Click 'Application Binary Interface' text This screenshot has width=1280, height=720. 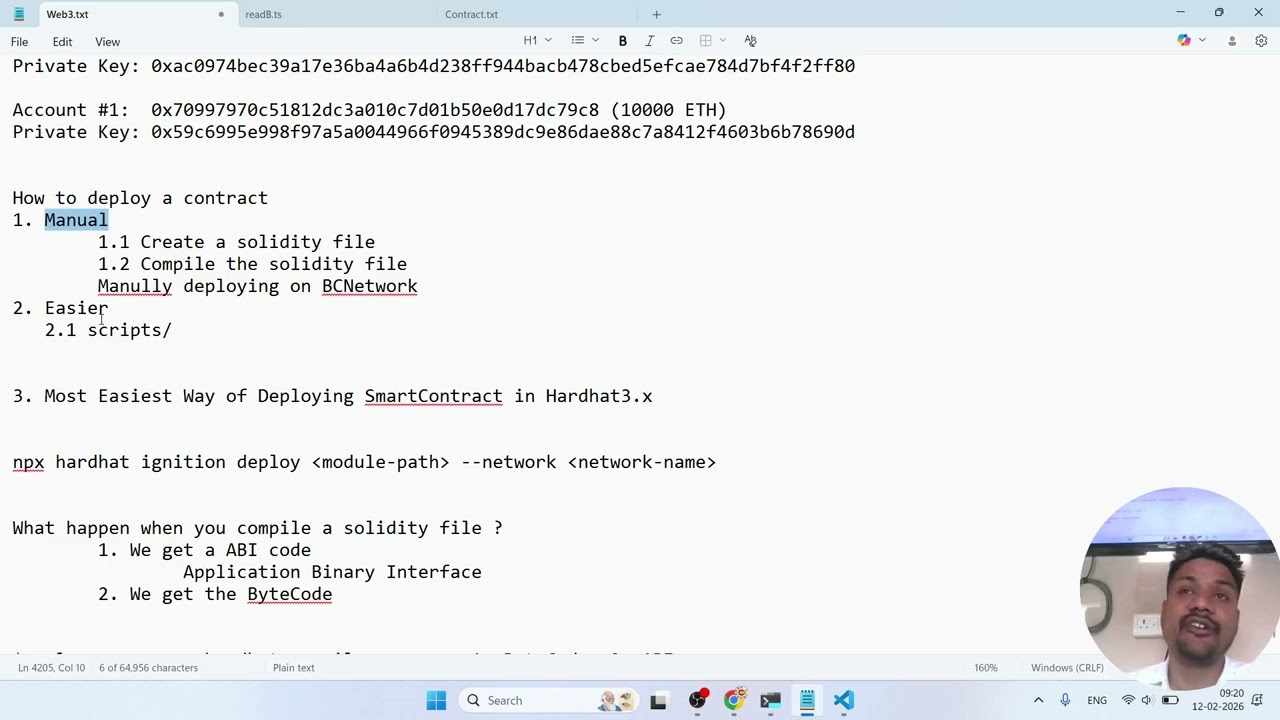332,572
